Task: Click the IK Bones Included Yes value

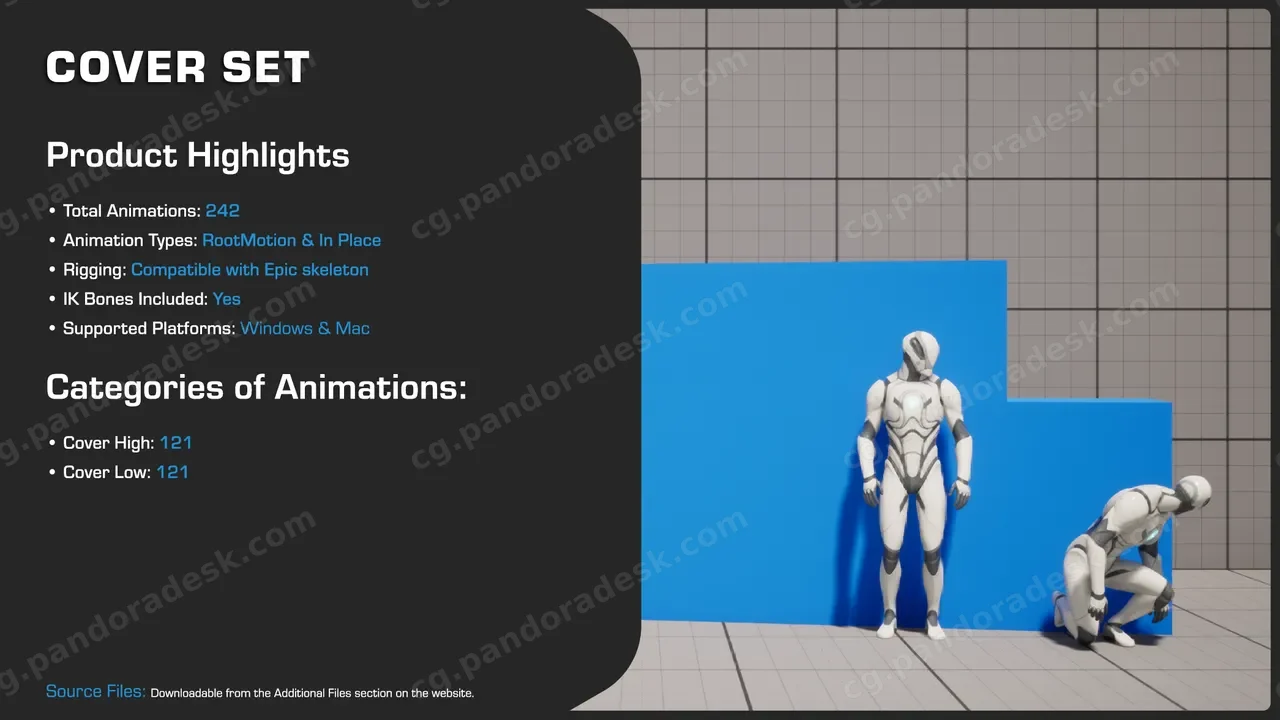Action: point(227,299)
